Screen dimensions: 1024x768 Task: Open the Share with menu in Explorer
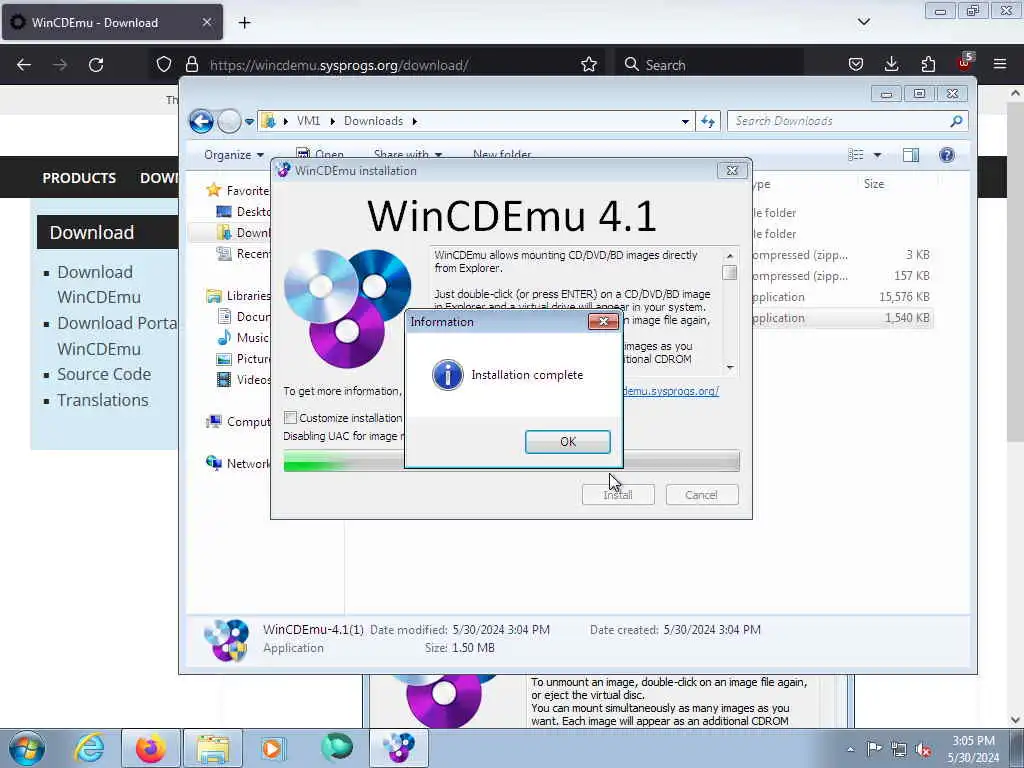408,155
